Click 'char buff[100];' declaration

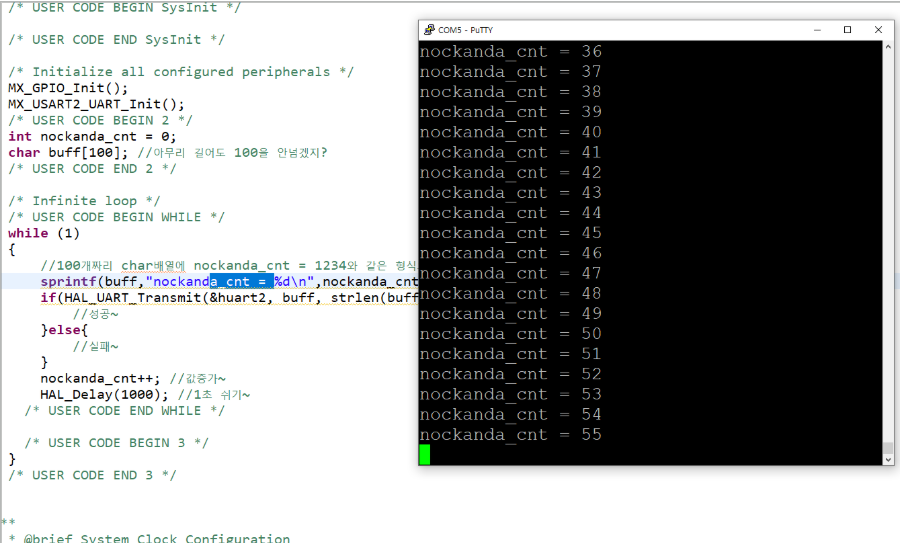[68, 153]
